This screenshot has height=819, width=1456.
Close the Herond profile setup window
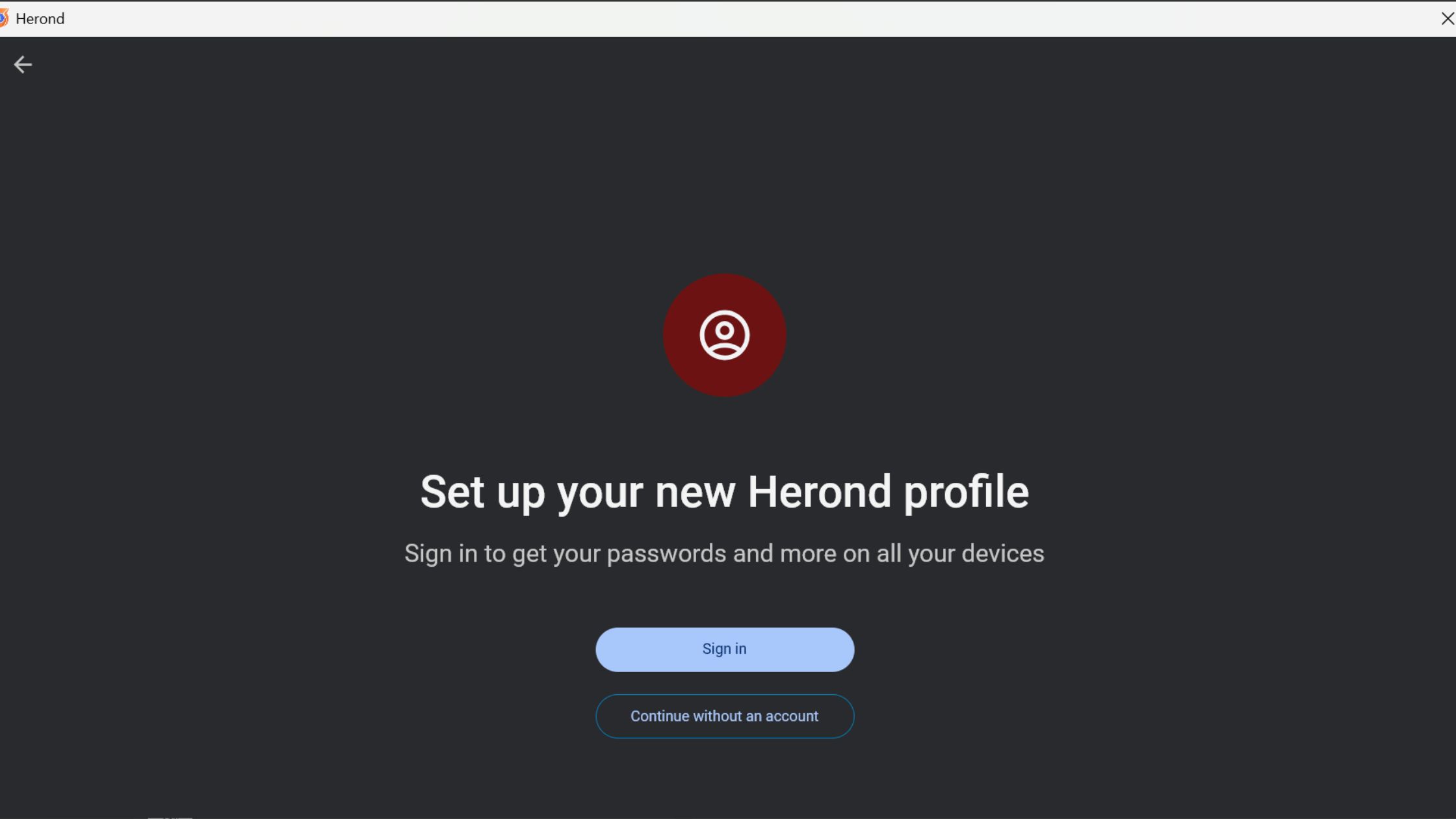pos(1447,19)
